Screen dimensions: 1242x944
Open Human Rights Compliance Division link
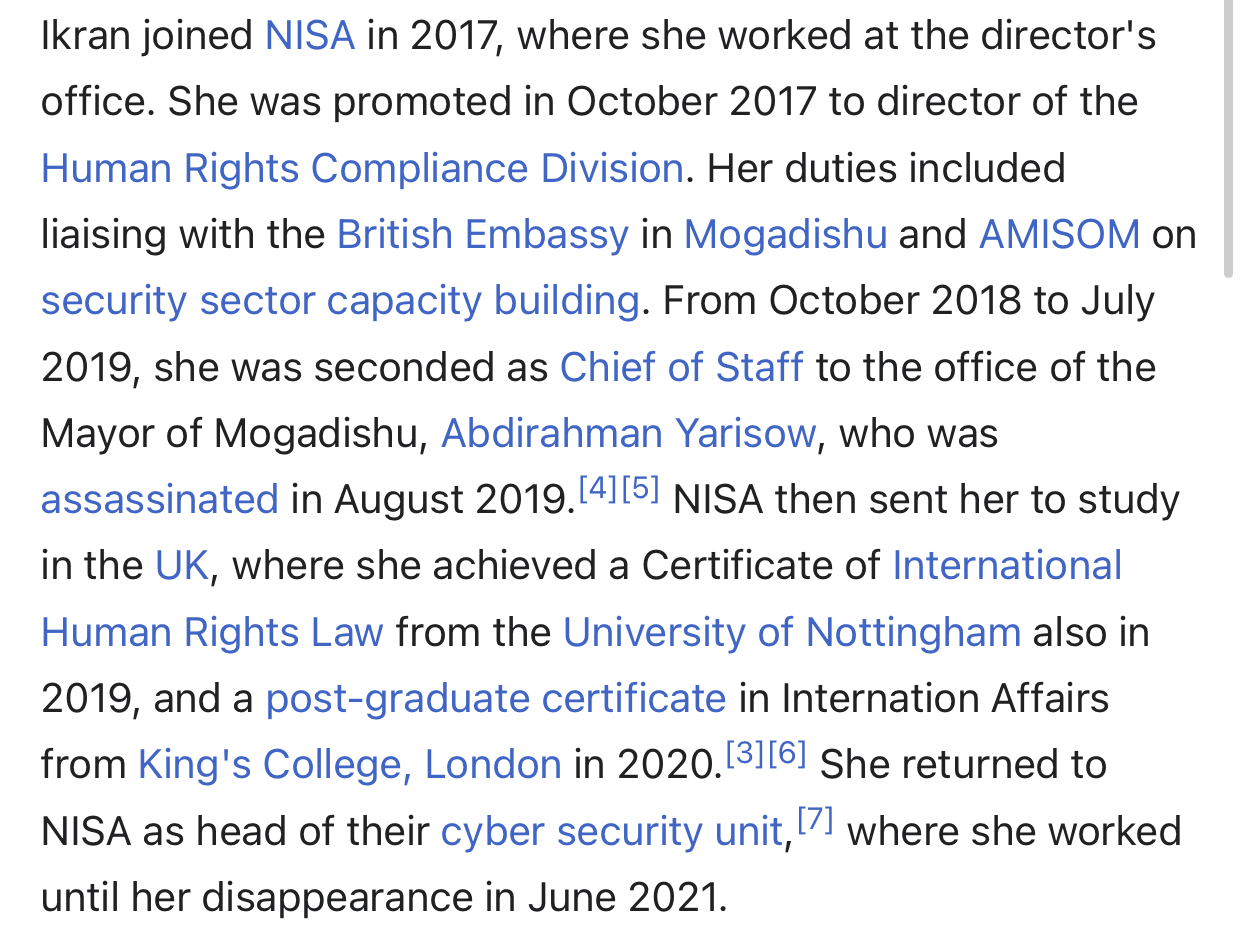362,169
